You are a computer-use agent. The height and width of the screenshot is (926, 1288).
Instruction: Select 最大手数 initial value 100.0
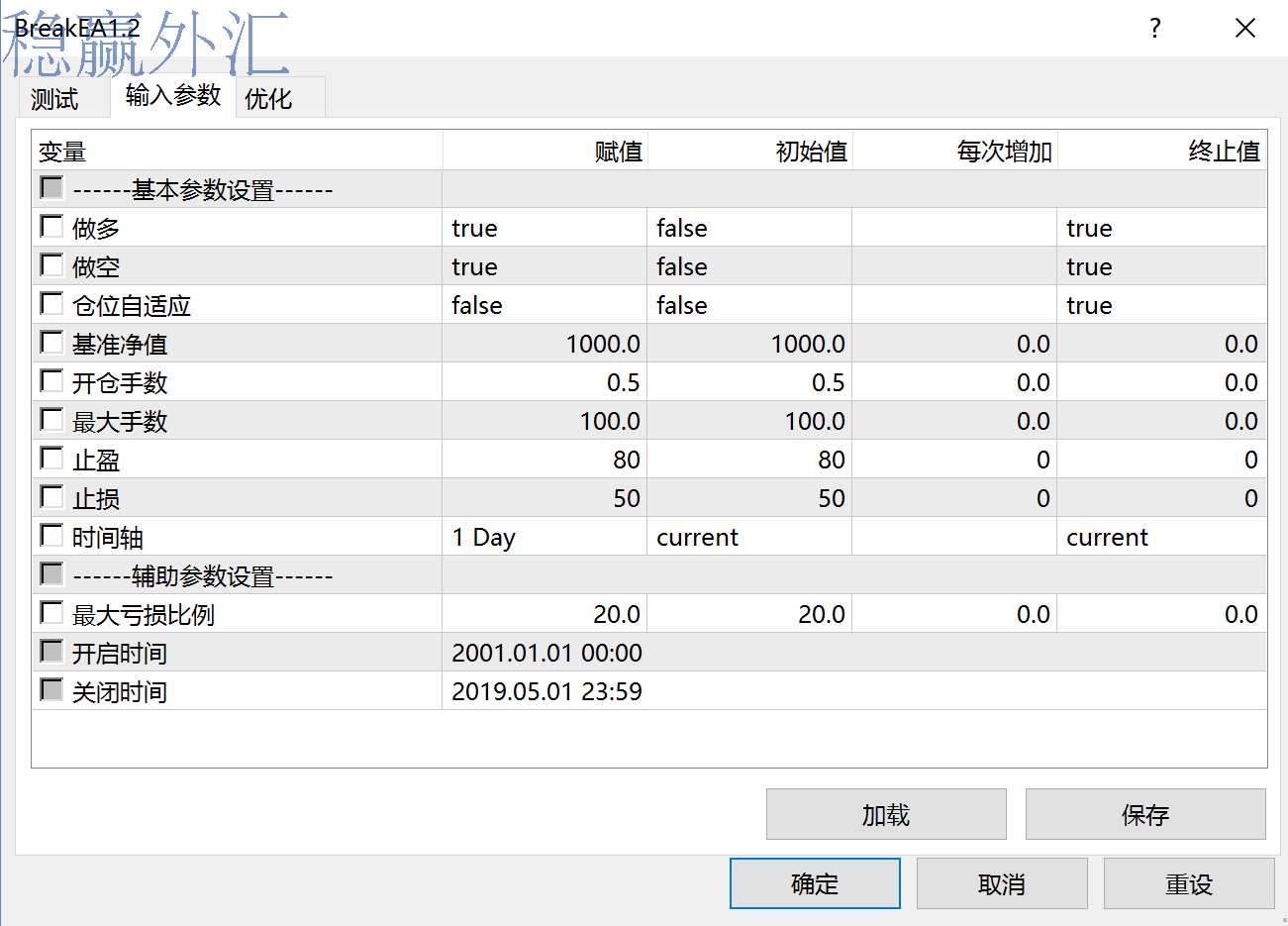point(749,421)
